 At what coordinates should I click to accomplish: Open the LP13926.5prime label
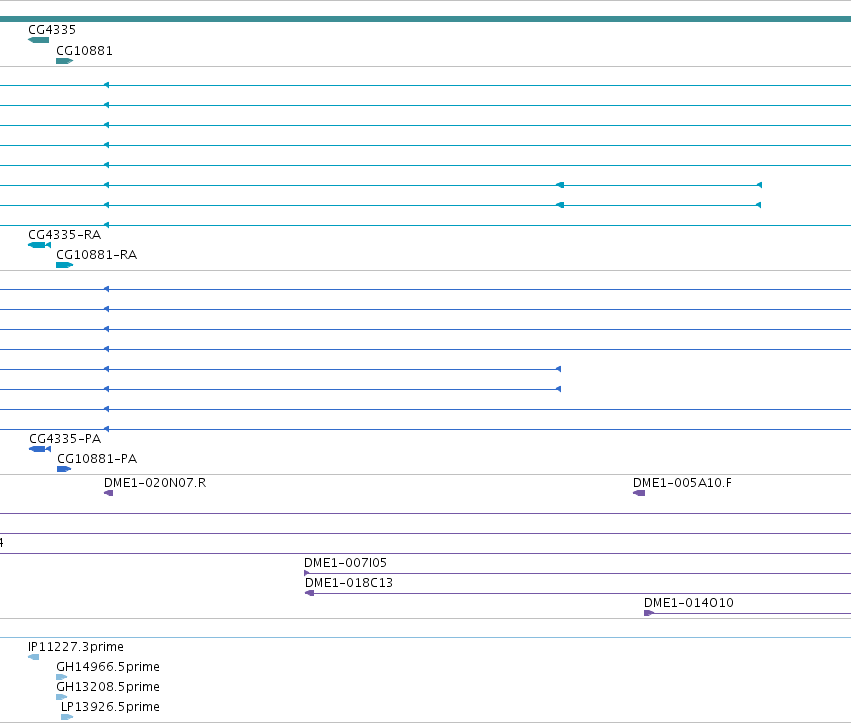(110, 707)
